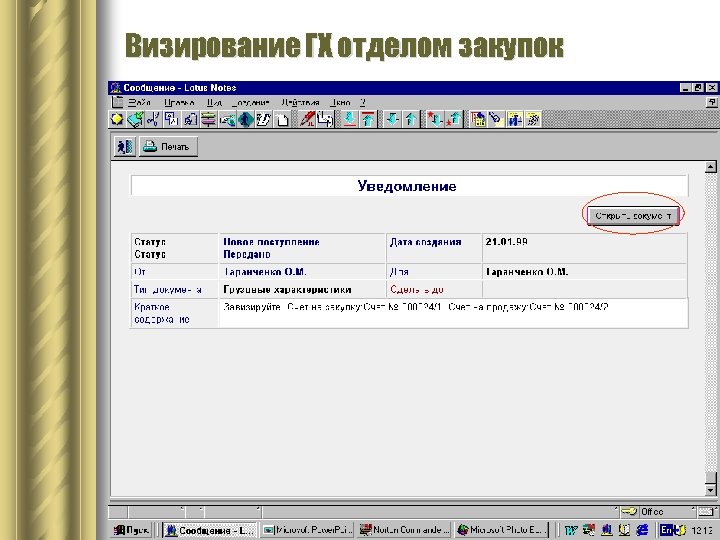This screenshot has width=720, height=540.
Task: Click the plain cyan up arrow icon
Action: coord(411,119)
